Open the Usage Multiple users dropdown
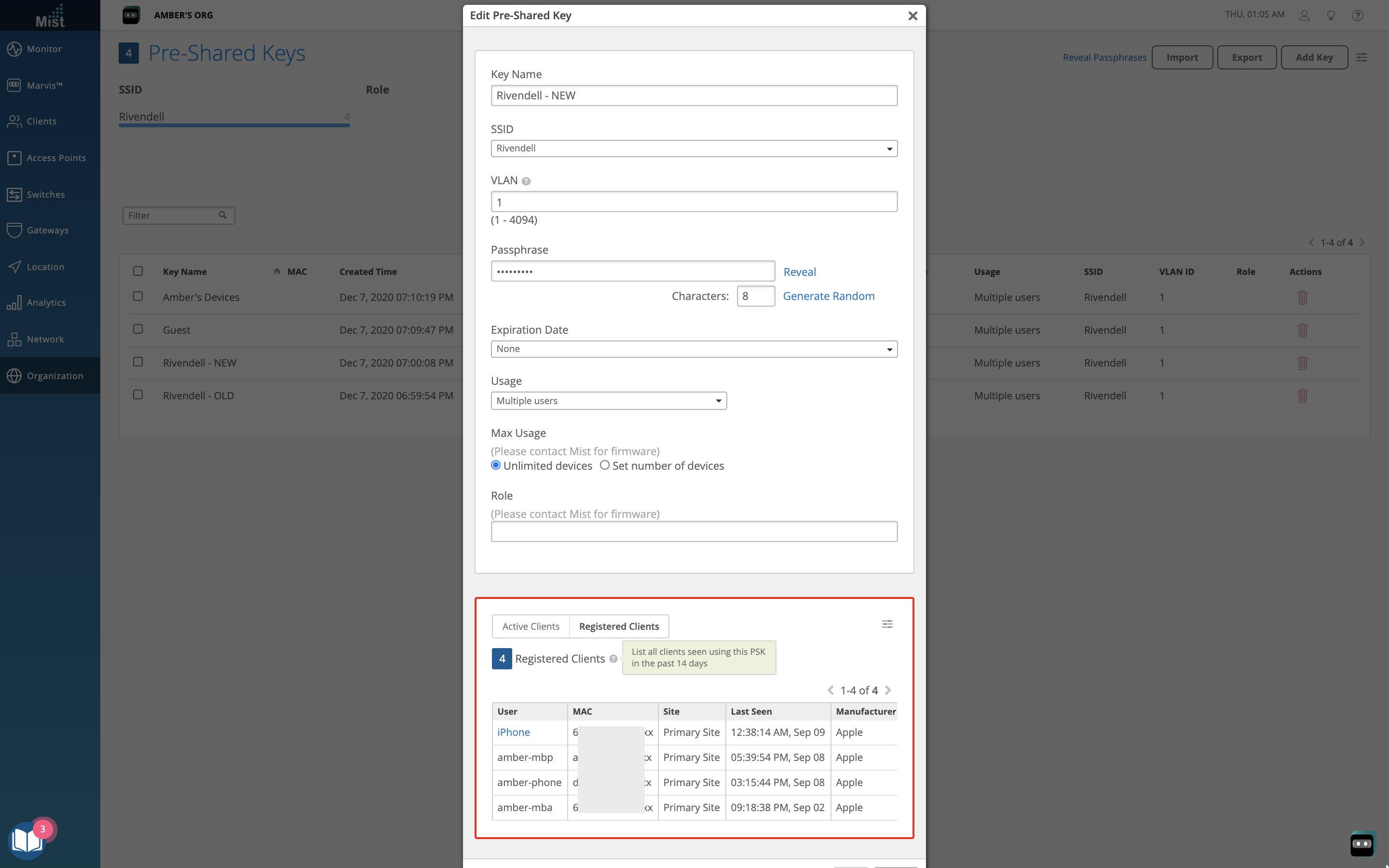The width and height of the screenshot is (1389, 868). [608, 401]
